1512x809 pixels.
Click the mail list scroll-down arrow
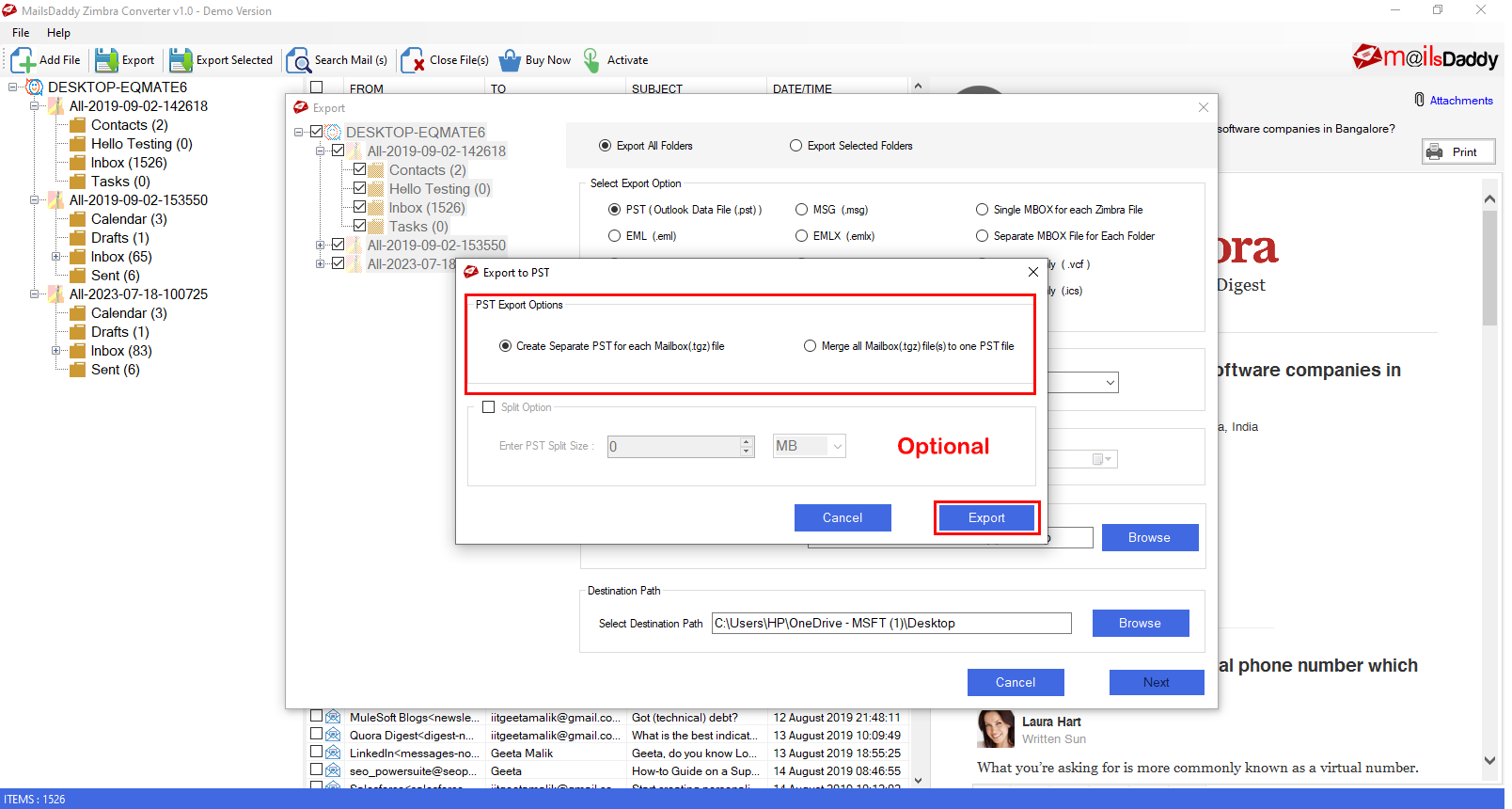[918, 781]
